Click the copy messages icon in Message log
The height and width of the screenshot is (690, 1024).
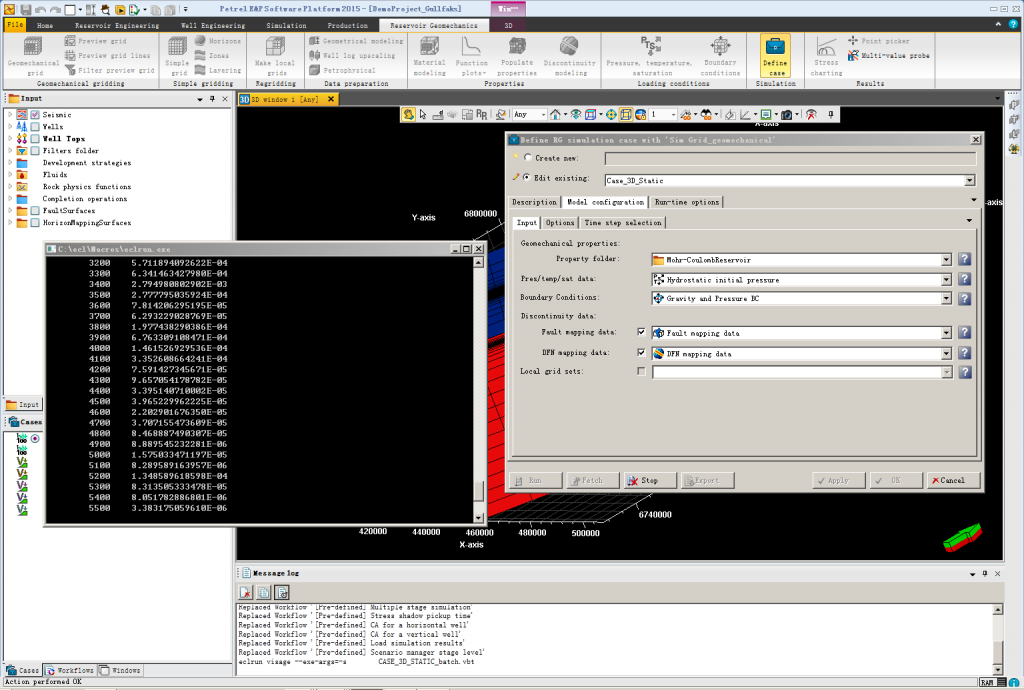click(264, 592)
